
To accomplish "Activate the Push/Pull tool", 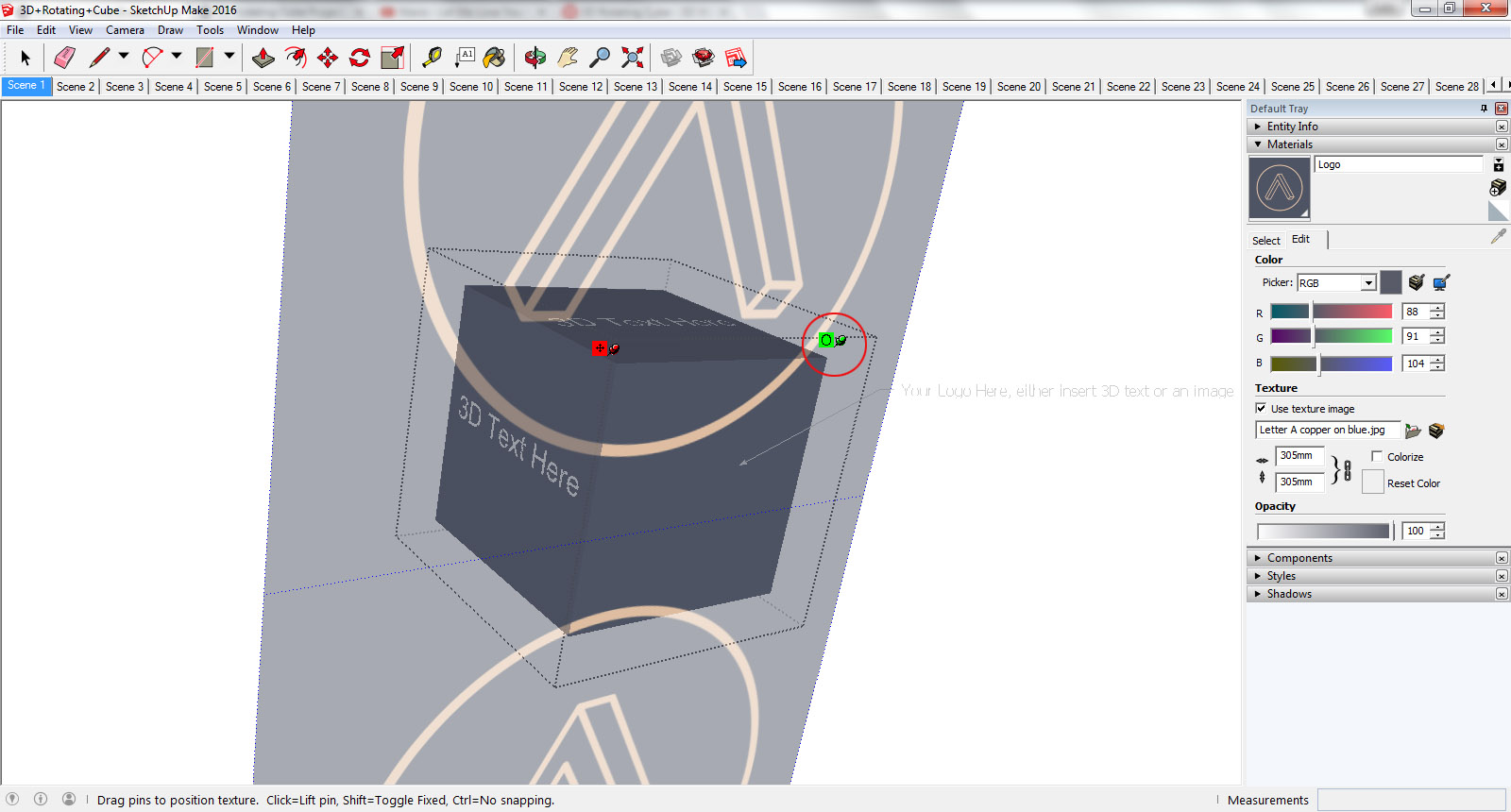I will click(263, 58).
